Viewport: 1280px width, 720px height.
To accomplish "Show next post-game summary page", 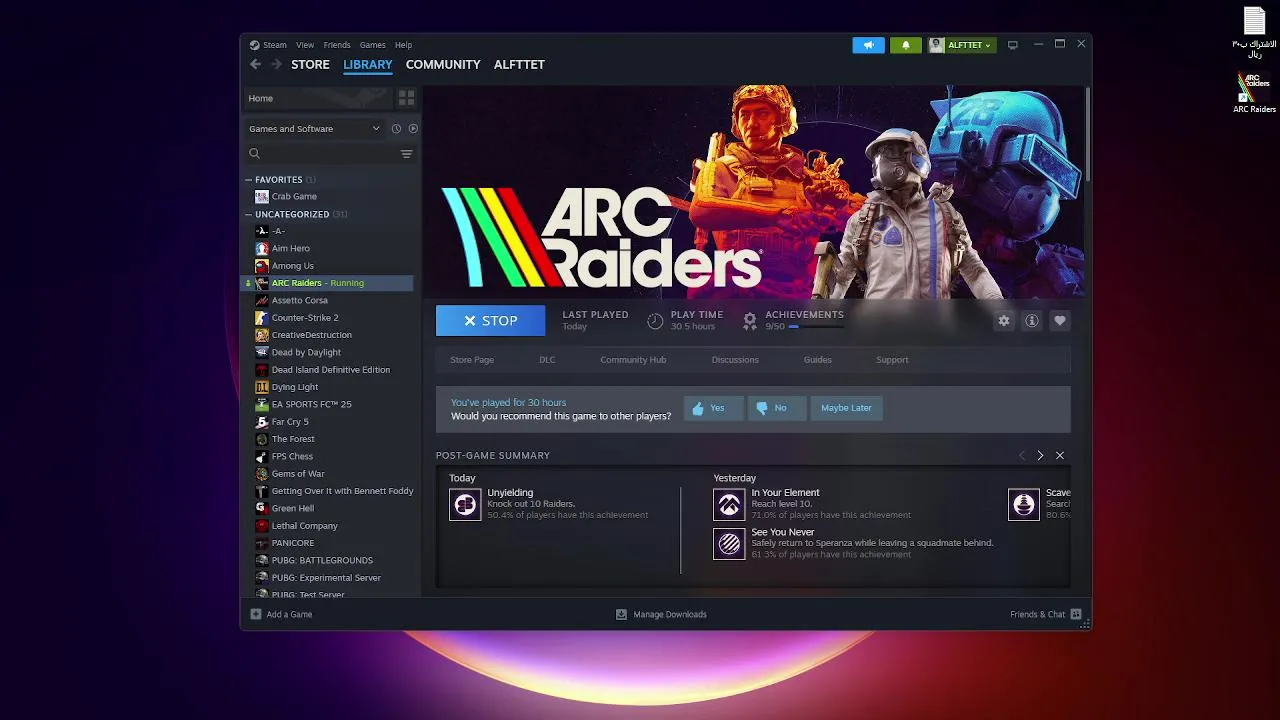I will 1040,455.
